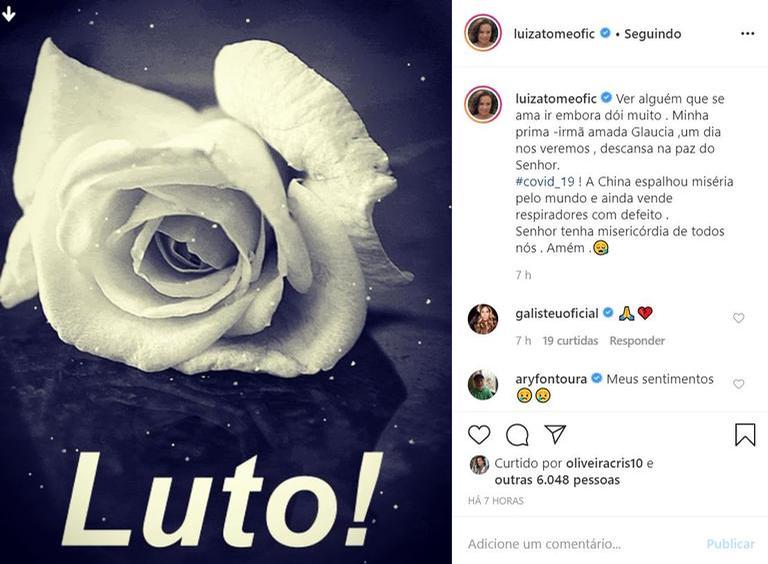Open comments using the speech bubble icon

517,435
